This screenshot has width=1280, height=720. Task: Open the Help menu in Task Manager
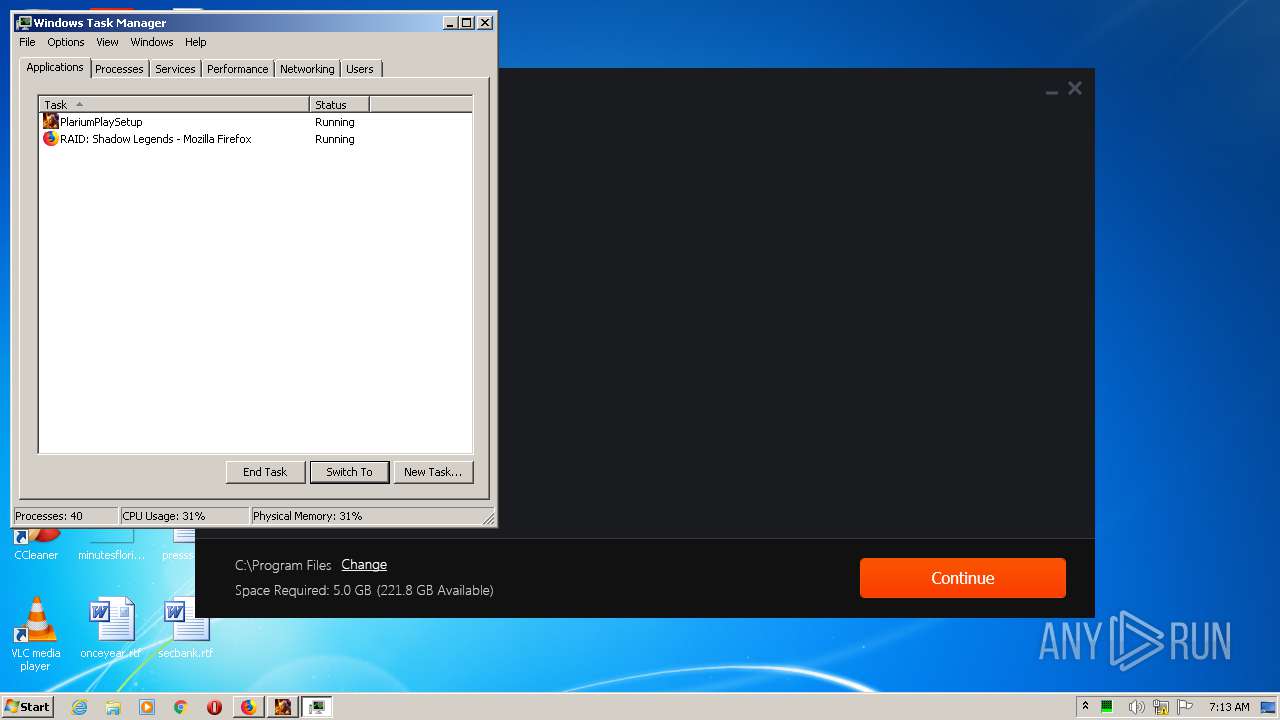click(196, 42)
